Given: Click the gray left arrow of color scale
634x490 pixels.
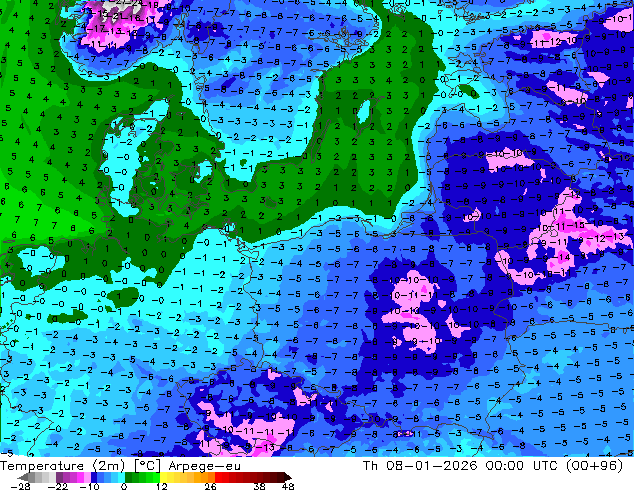Looking at the screenshot, I should pyautogui.click(x=22, y=477).
